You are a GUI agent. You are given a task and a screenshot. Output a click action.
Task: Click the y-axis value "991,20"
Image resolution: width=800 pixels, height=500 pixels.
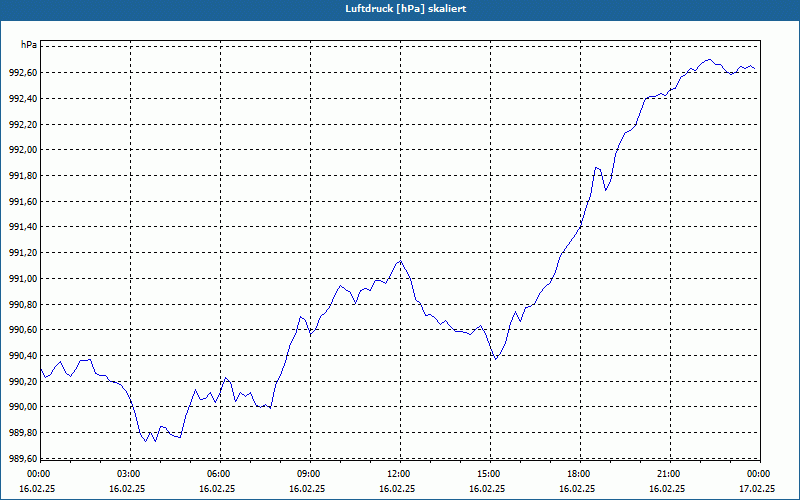(23, 253)
